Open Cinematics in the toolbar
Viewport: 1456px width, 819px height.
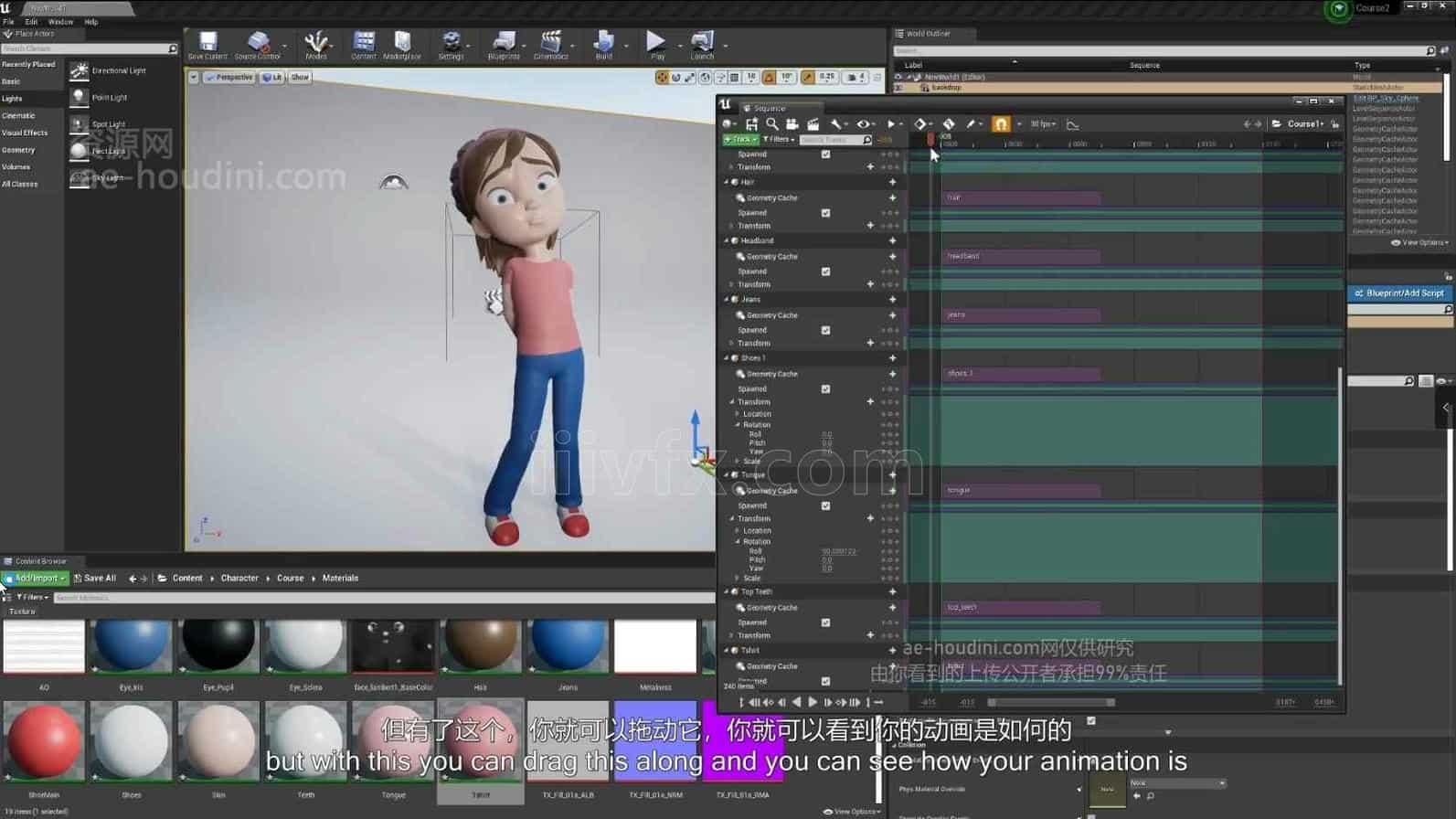click(x=550, y=45)
